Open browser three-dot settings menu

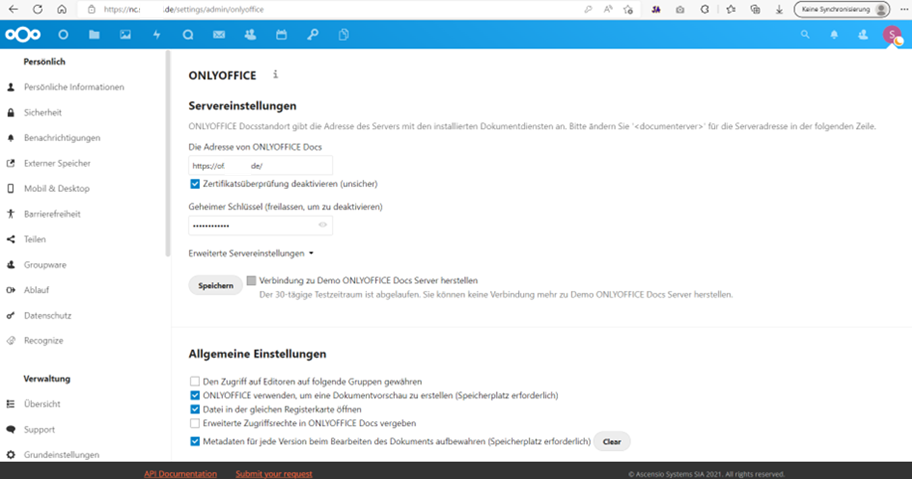coord(904,9)
